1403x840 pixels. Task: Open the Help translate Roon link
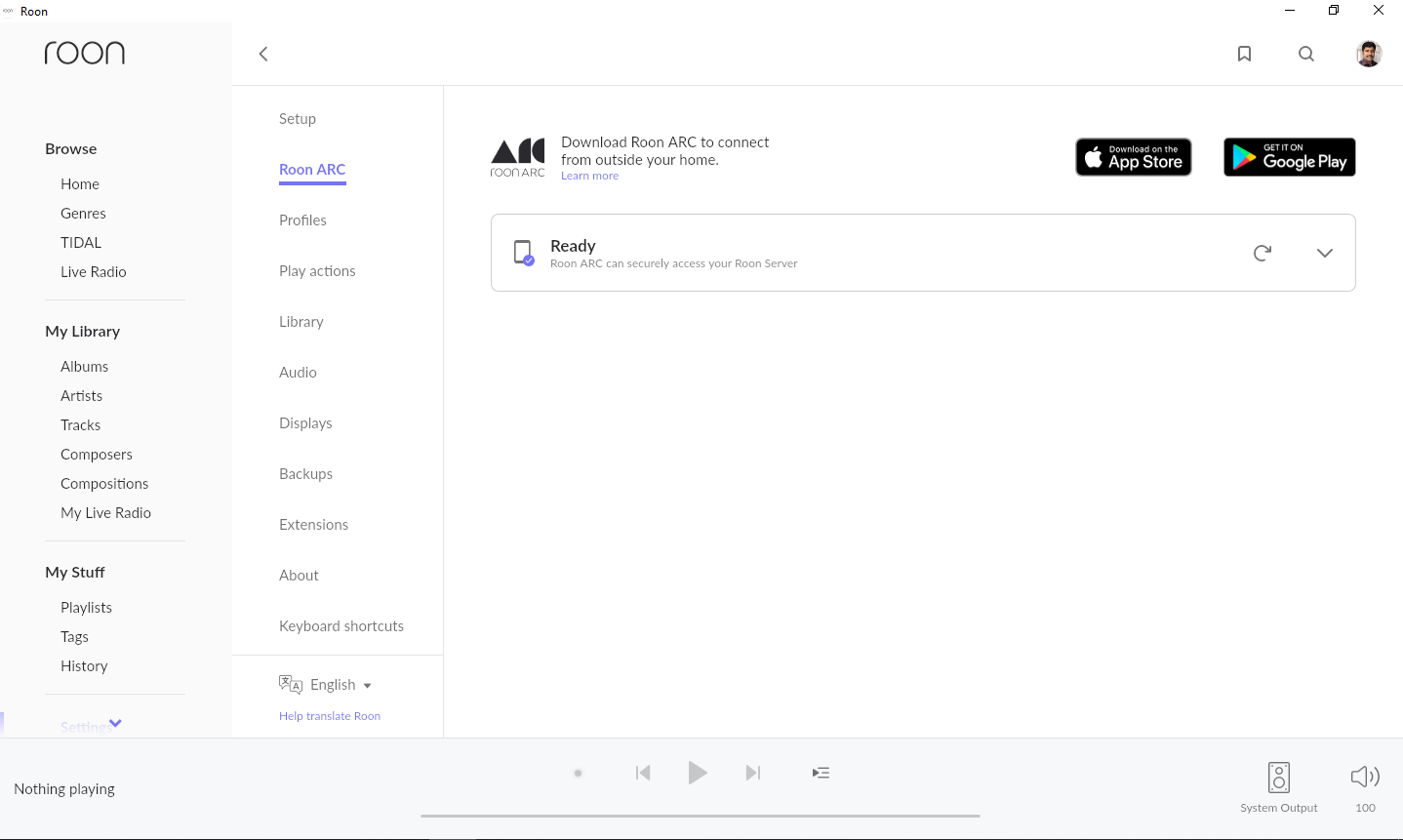point(330,715)
